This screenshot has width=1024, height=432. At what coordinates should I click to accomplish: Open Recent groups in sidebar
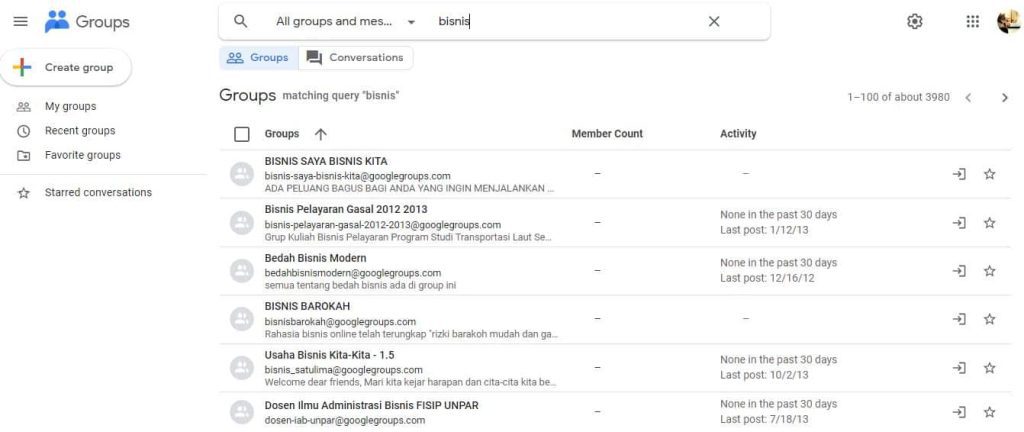tap(80, 131)
